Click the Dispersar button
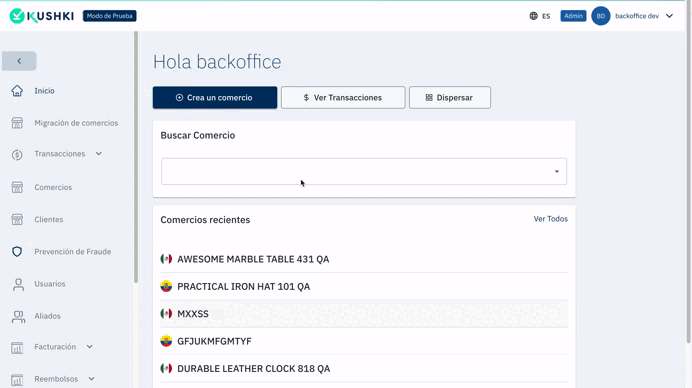 (x=450, y=98)
